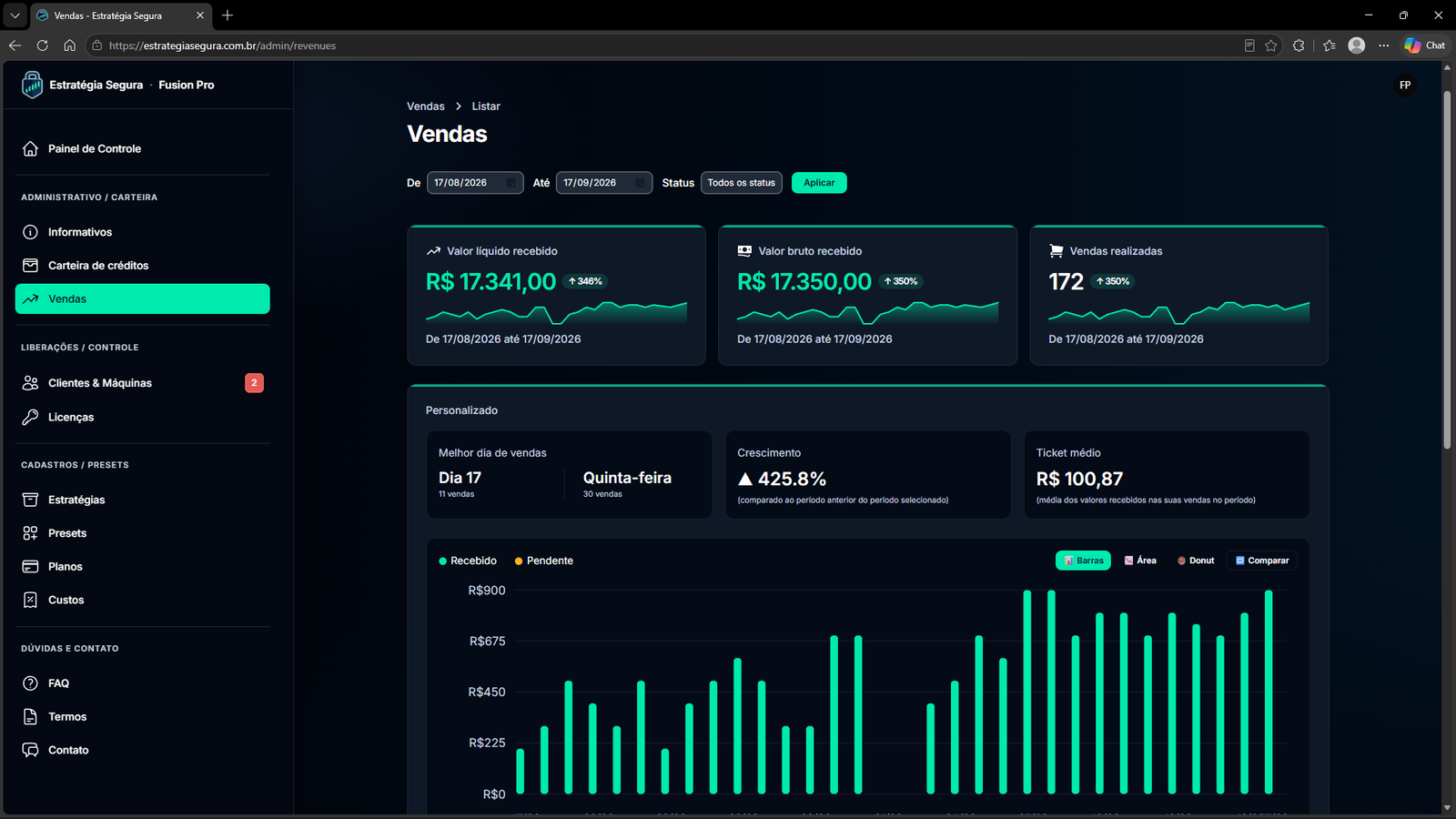Switch chart to Barras view
The height and width of the screenshot is (819, 1456).
[x=1083, y=561]
